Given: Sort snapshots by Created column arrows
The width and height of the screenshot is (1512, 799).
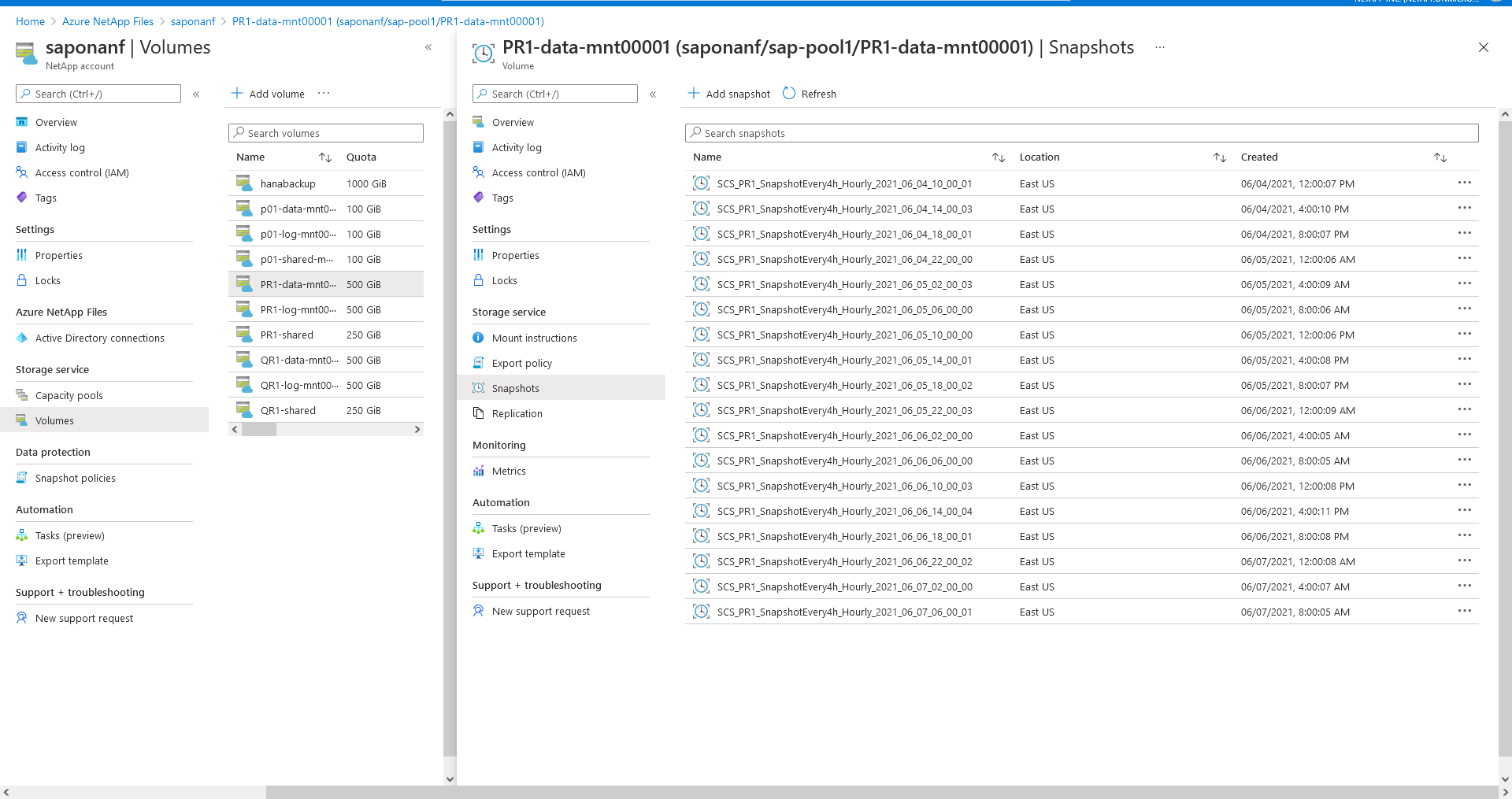Looking at the screenshot, I should coord(1440,157).
